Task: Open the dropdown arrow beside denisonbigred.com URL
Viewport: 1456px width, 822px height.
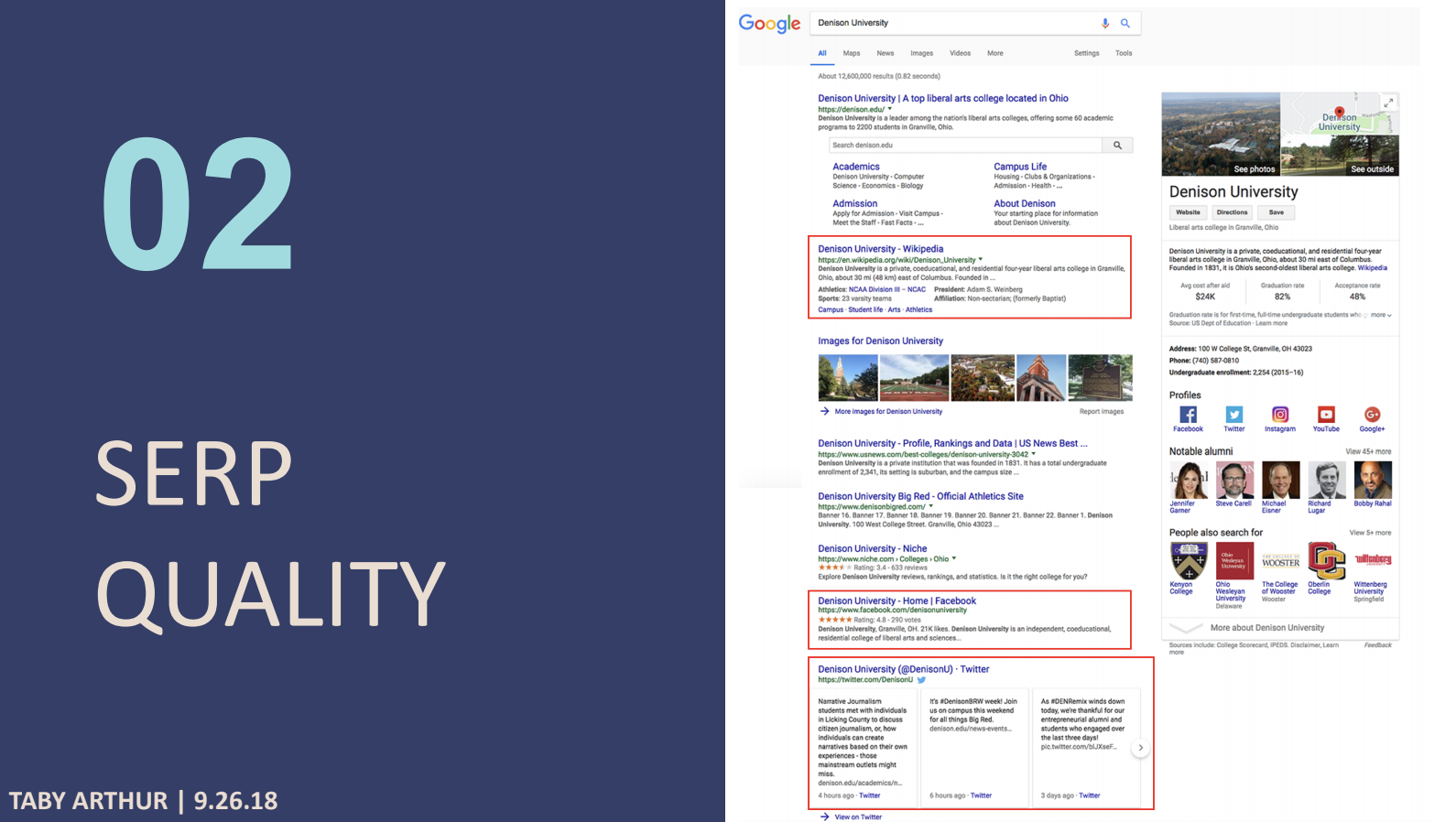Action: point(931,506)
